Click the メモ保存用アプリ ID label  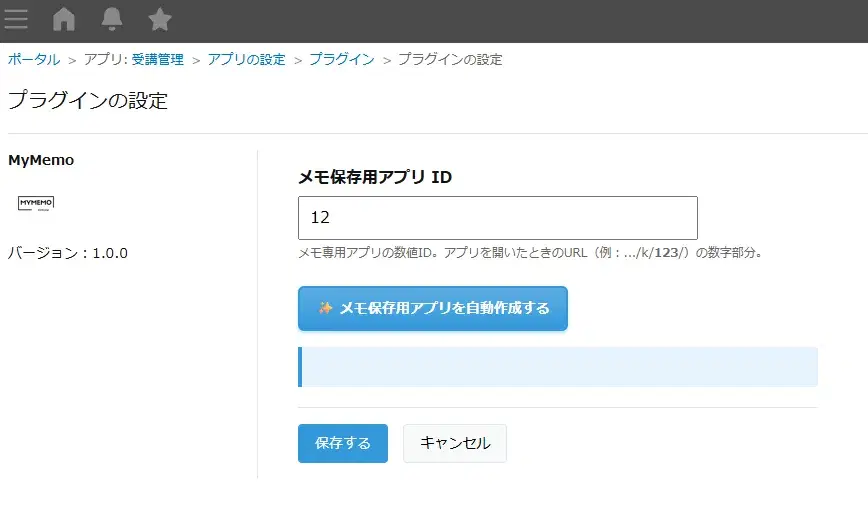(x=375, y=177)
